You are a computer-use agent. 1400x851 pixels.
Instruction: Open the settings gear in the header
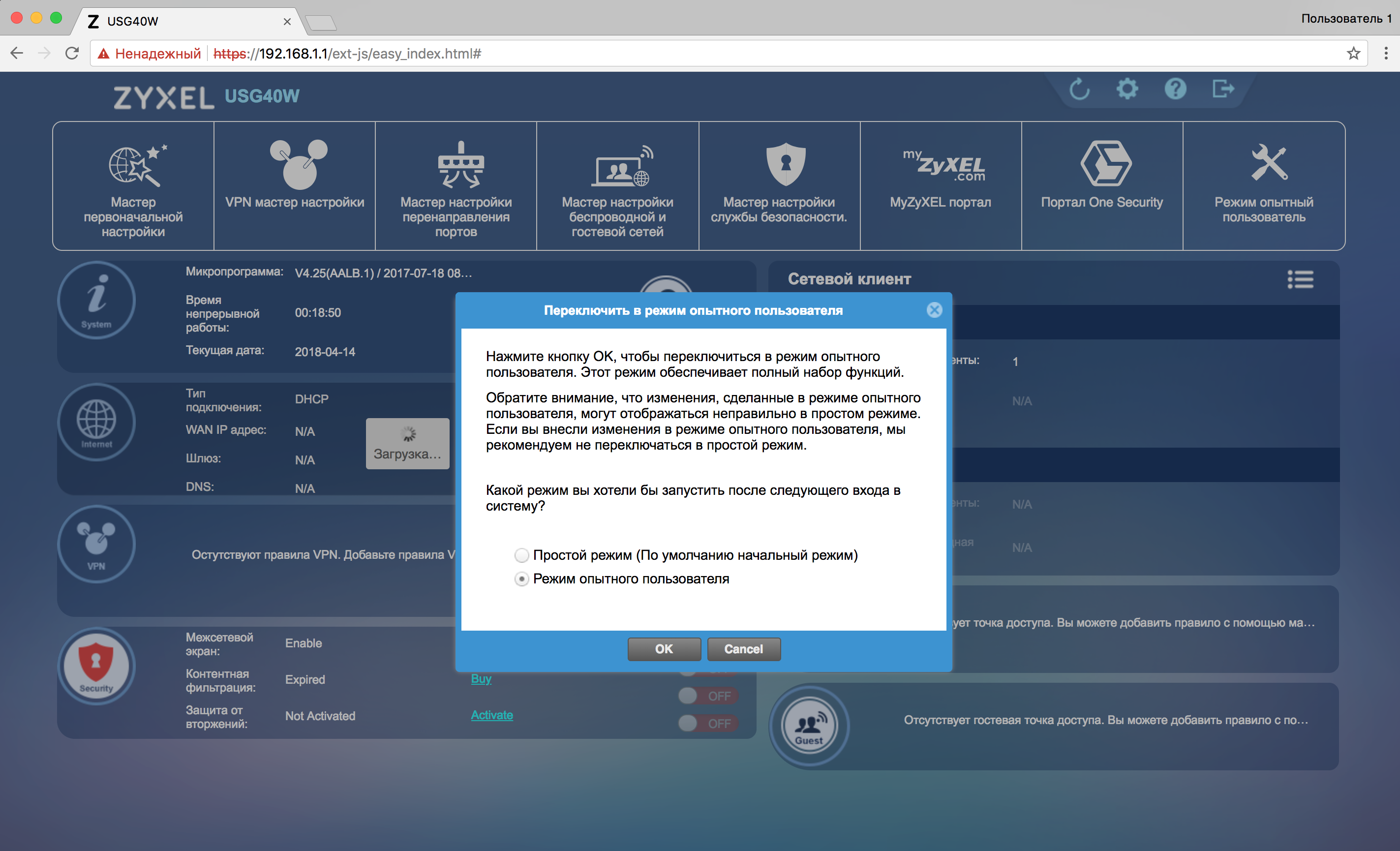pyautogui.click(x=1126, y=89)
